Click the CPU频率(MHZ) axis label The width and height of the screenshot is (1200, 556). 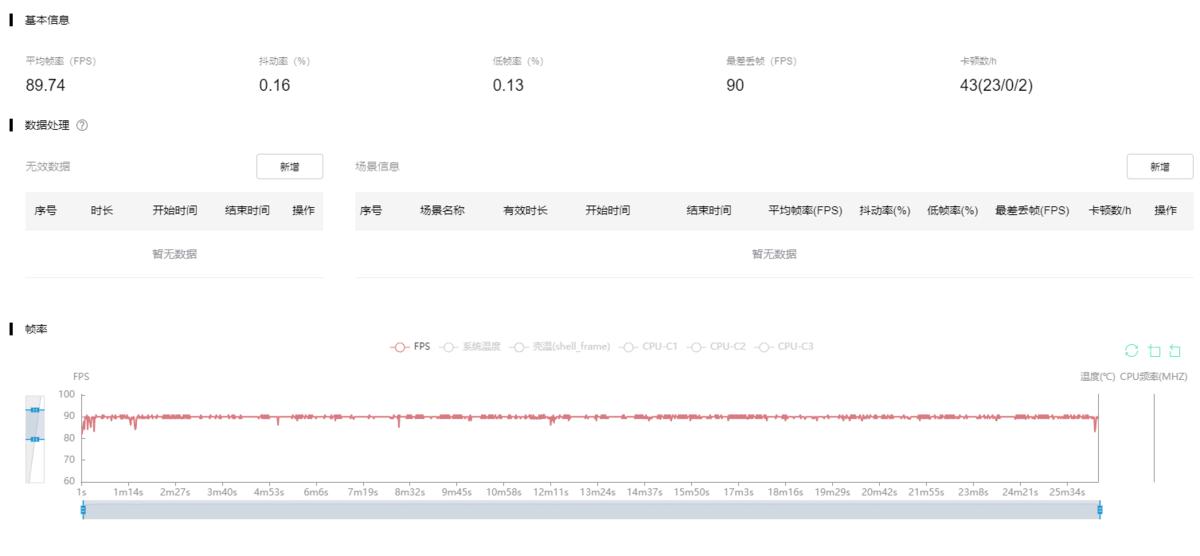point(1153,377)
